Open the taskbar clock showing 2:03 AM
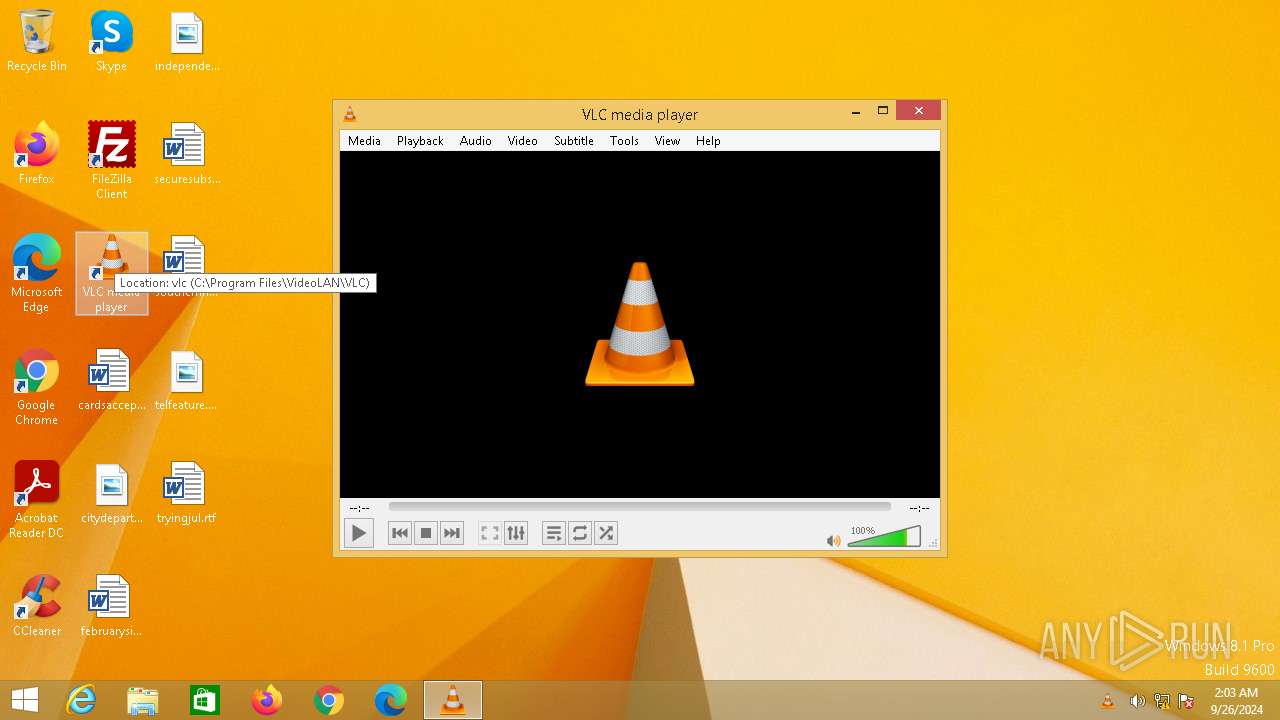The width and height of the screenshot is (1280, 720). click(1236, 700)
